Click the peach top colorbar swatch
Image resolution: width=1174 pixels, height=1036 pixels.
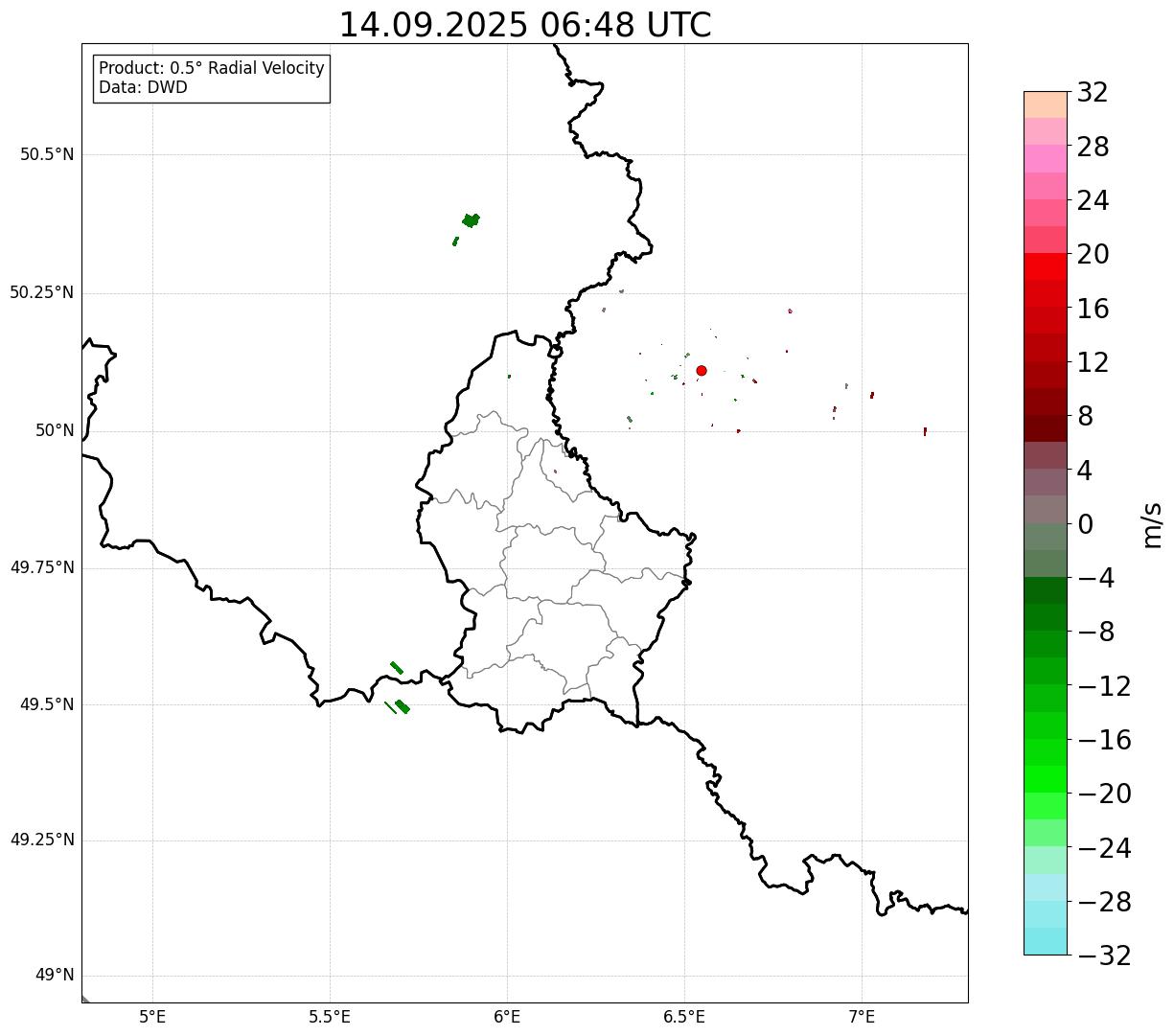pos(1046,104)
